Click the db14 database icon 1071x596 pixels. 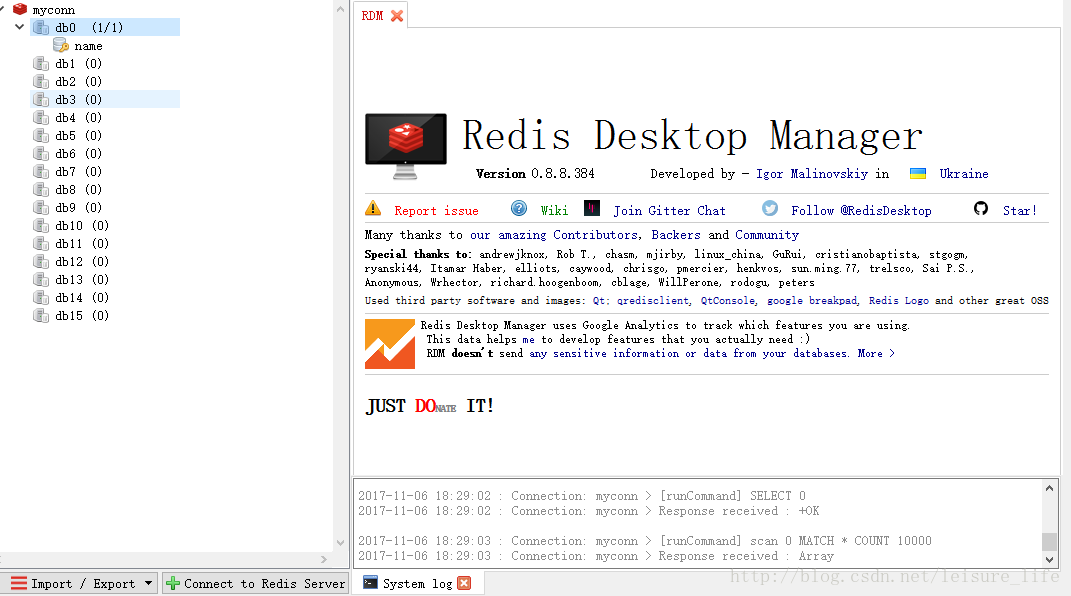coord(41,298)
